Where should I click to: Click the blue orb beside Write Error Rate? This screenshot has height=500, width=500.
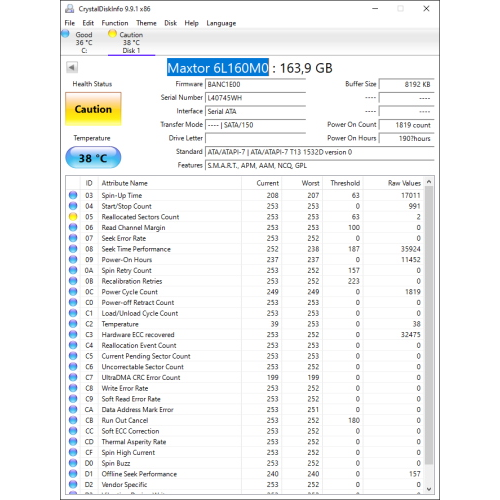pyautogui.click(x=73, y=388)
